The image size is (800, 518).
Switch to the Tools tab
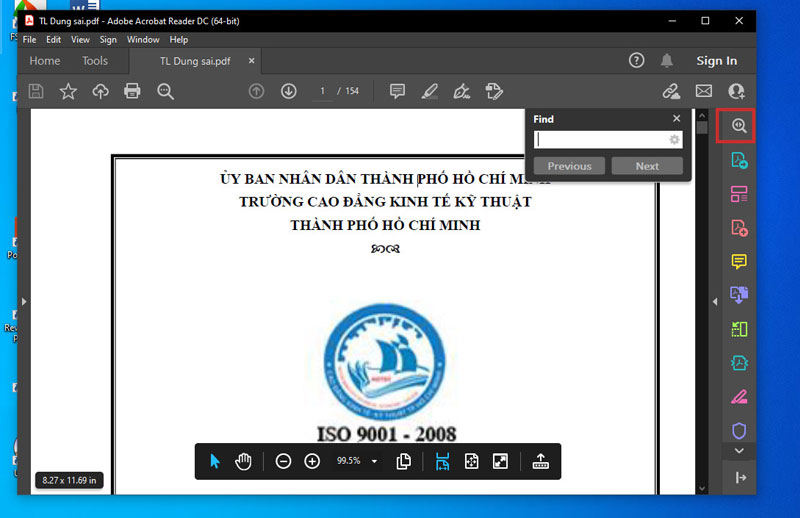[95, 61]
